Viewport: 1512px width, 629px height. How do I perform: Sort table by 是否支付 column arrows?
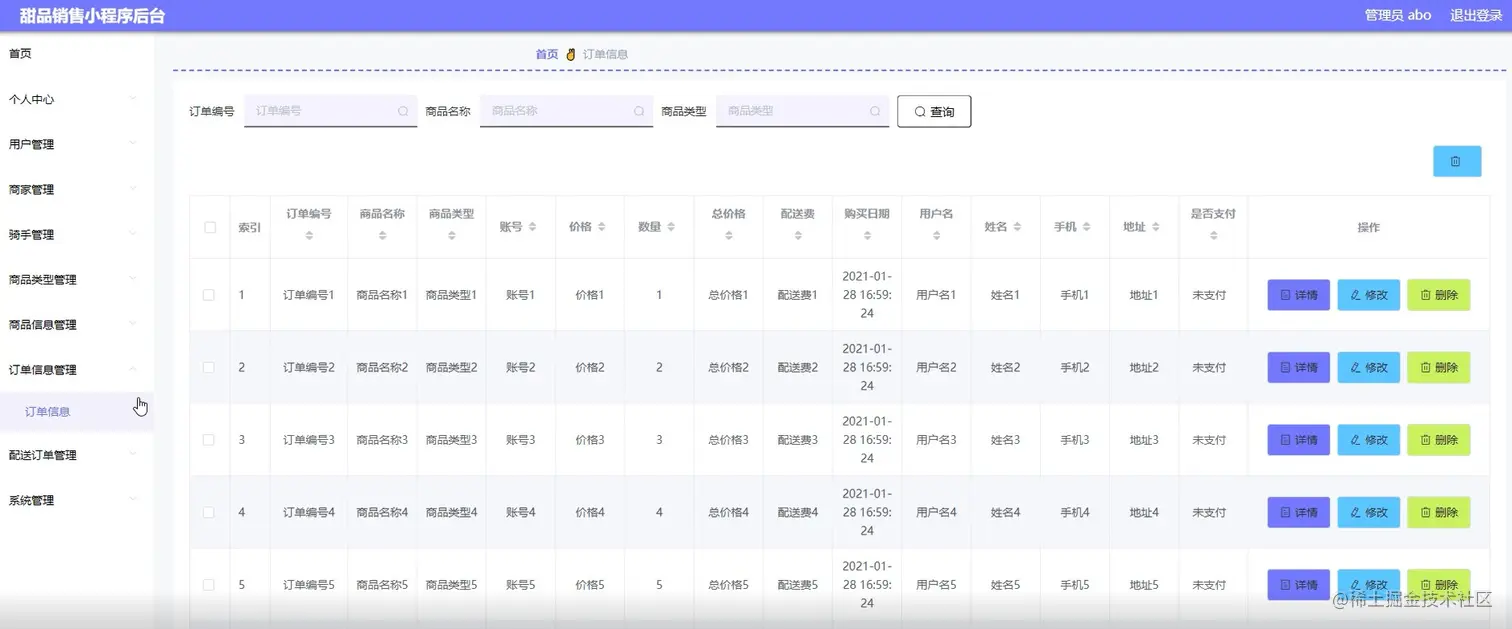[1213, 236]
